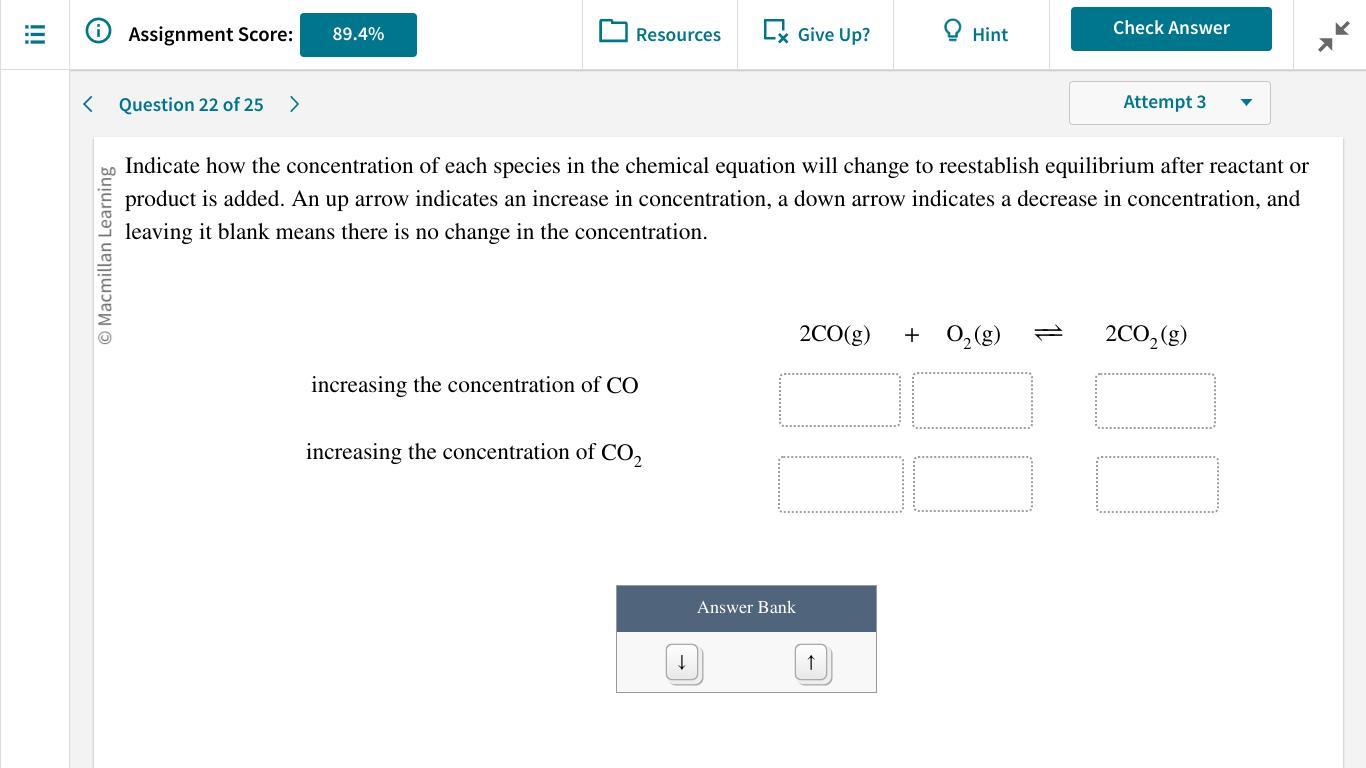Screen dimensions: 1366x768
Task: Submit with Check Answer button
Action: (1171, 29)
